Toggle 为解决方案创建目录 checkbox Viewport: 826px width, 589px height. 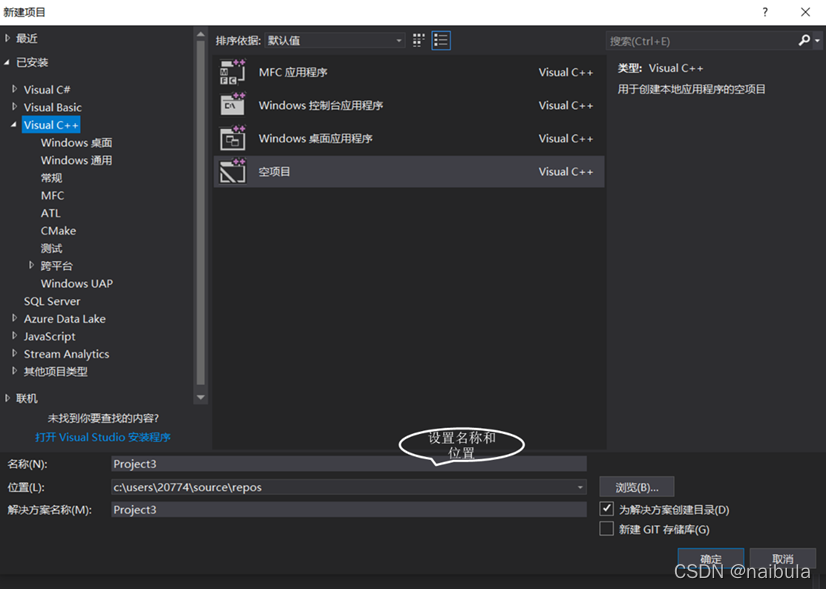tap(606, 509)
